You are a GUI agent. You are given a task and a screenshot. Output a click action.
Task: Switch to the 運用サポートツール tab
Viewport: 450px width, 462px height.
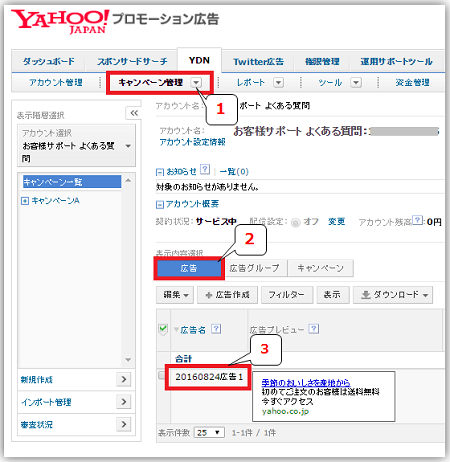coord(396,62)
